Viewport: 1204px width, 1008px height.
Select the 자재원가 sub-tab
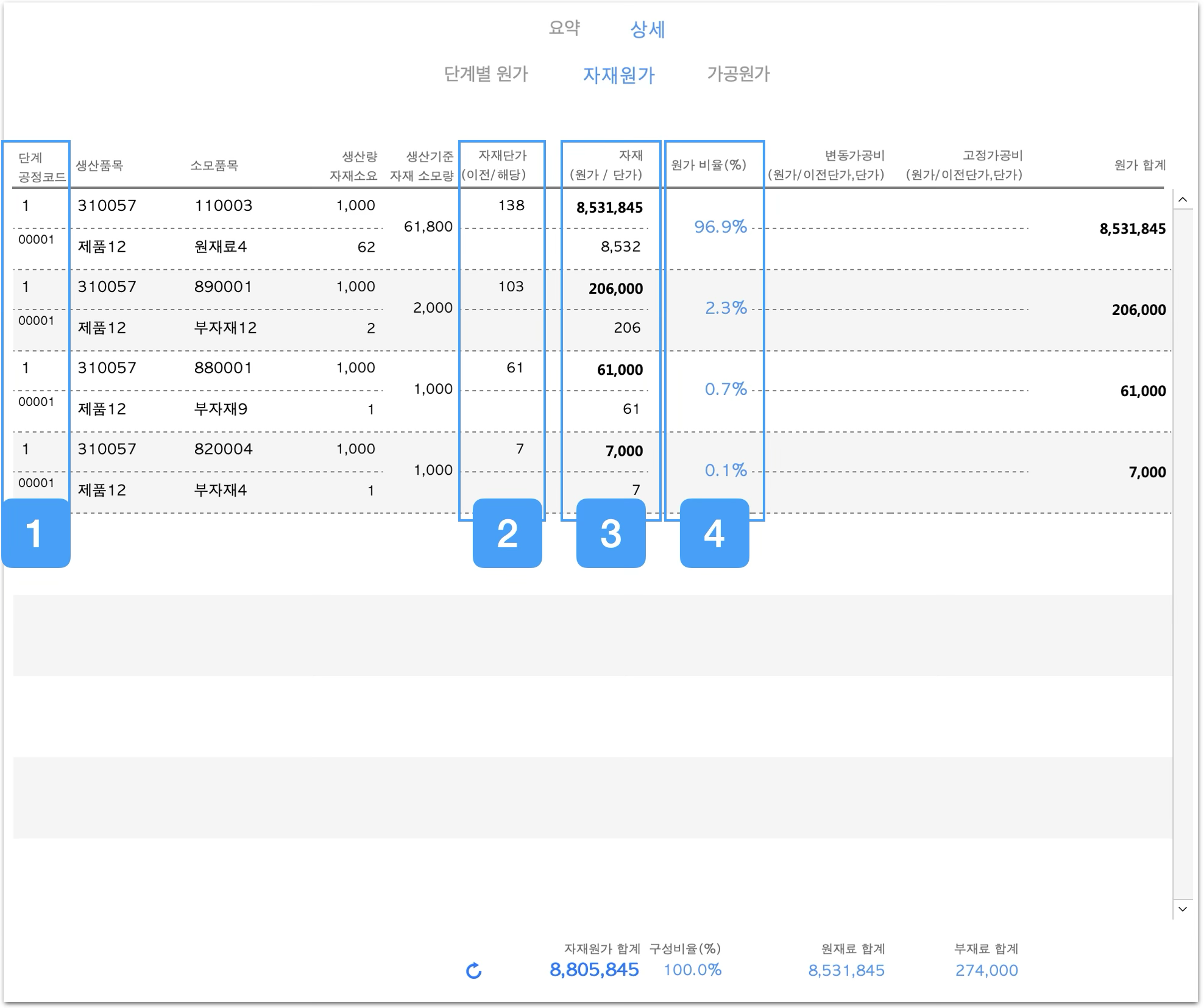click(x=618, y=75)
